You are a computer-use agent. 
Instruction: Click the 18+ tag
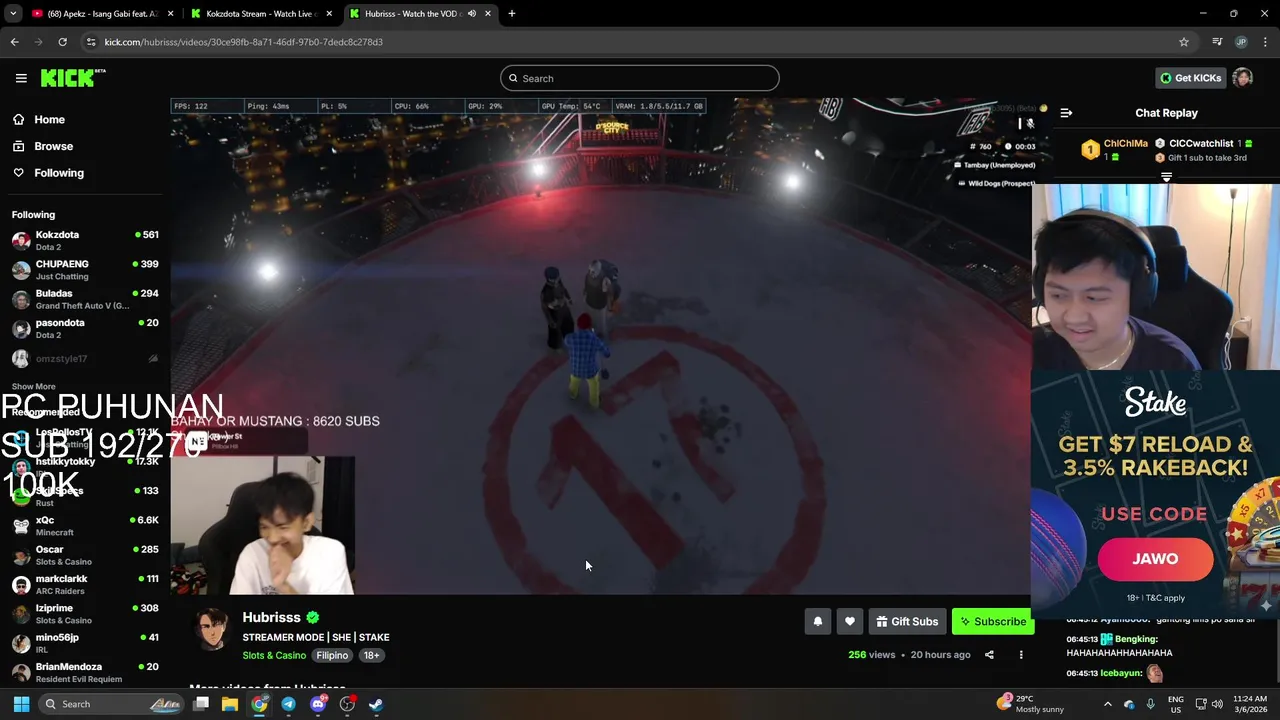371,656
